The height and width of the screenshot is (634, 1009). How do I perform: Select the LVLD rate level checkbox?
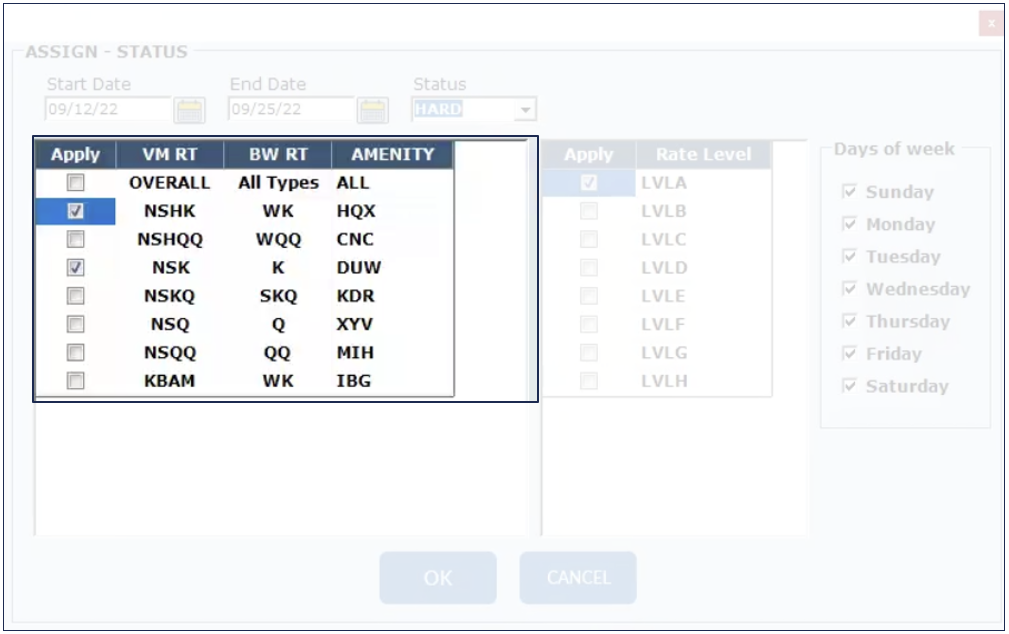pos(589,268)
